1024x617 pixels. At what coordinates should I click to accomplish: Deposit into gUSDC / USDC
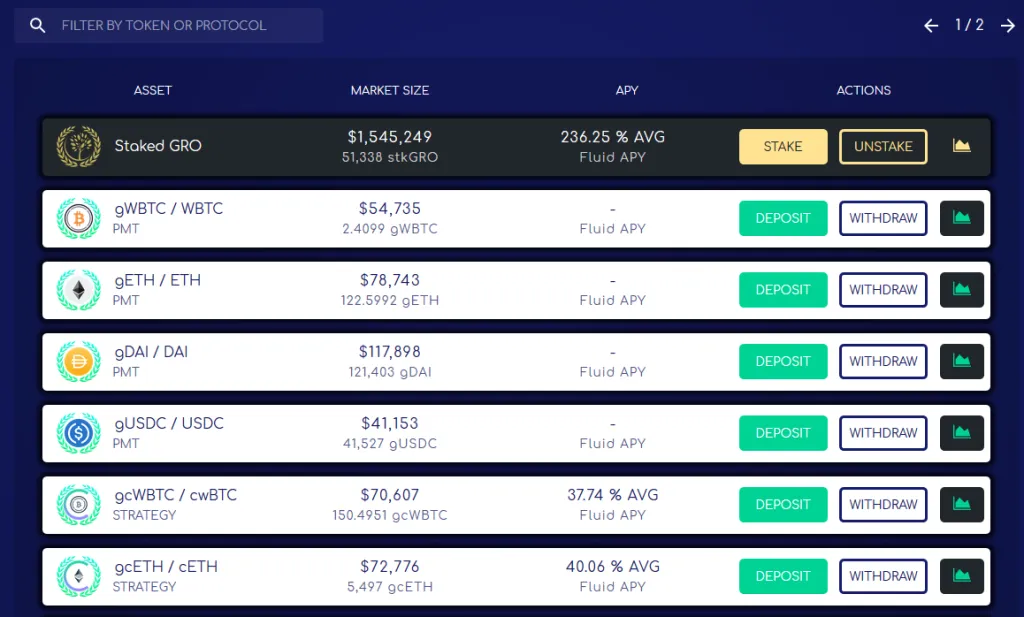783,433
